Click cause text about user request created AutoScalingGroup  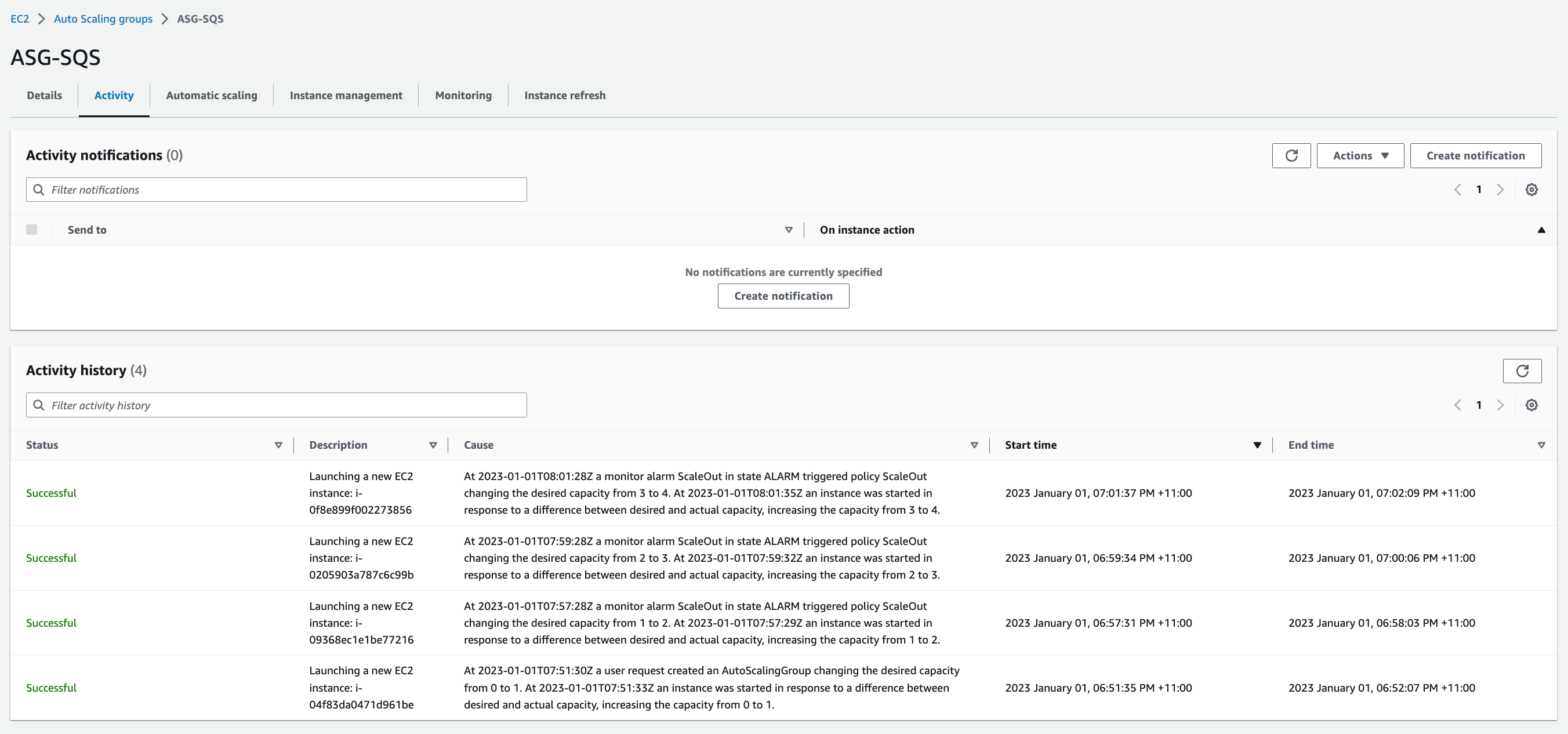pos(712,688)
